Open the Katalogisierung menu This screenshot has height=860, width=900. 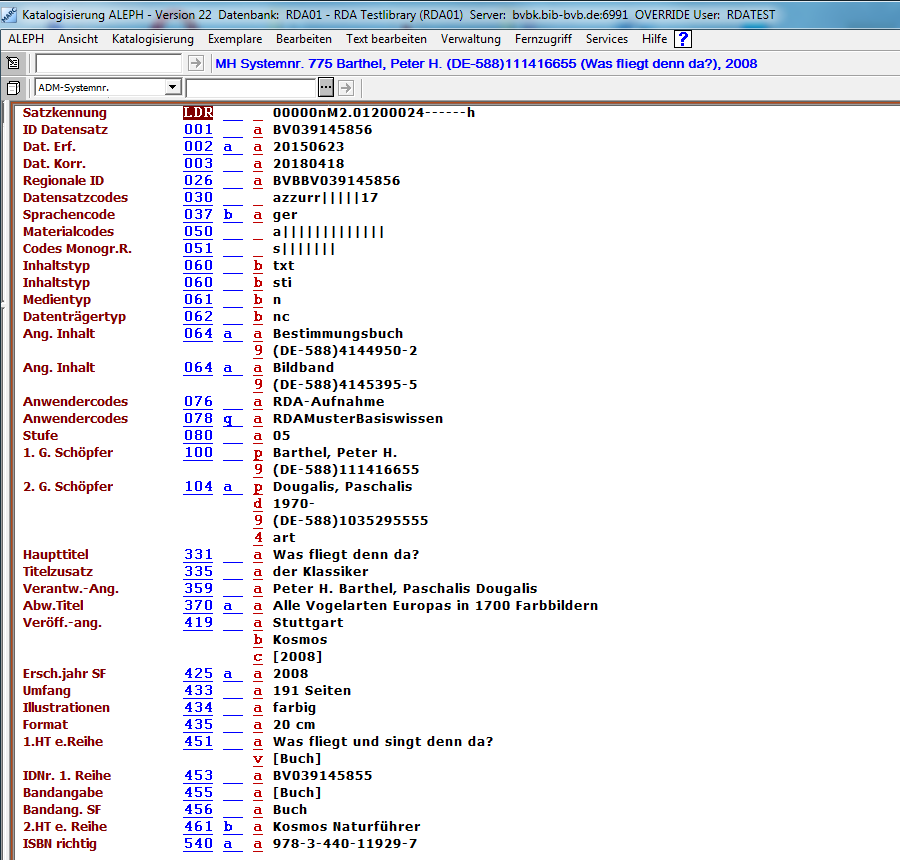(x=153, y=39)
